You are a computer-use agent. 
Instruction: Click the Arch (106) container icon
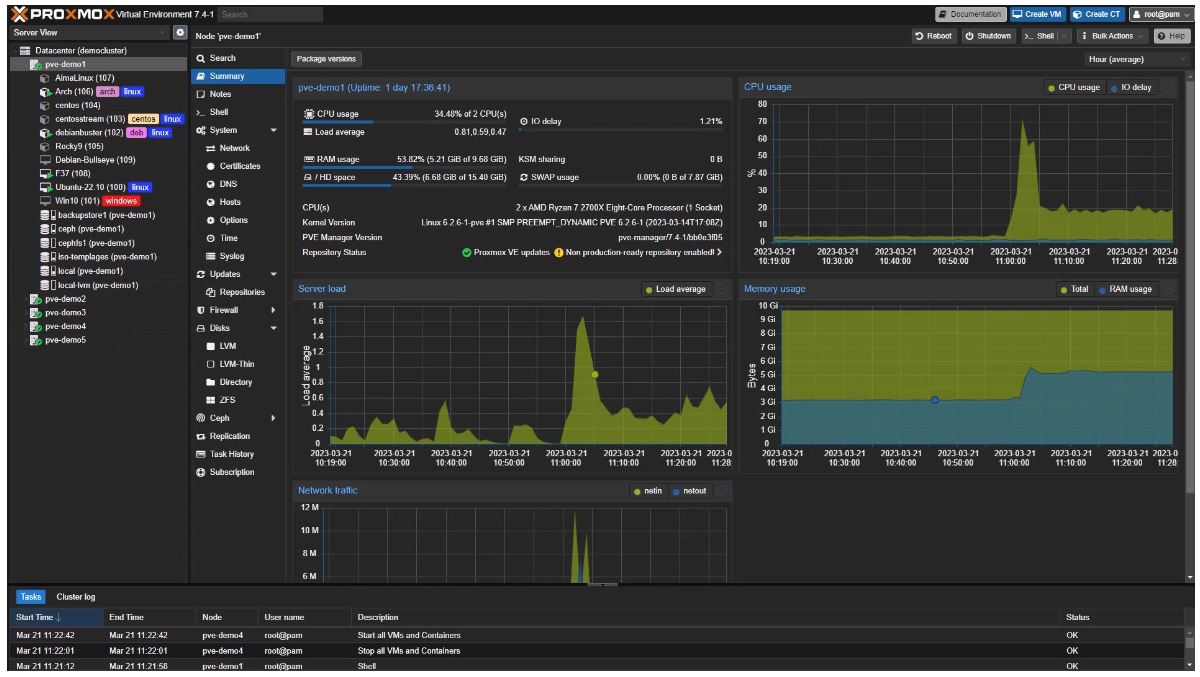click(x=45, y=92)
